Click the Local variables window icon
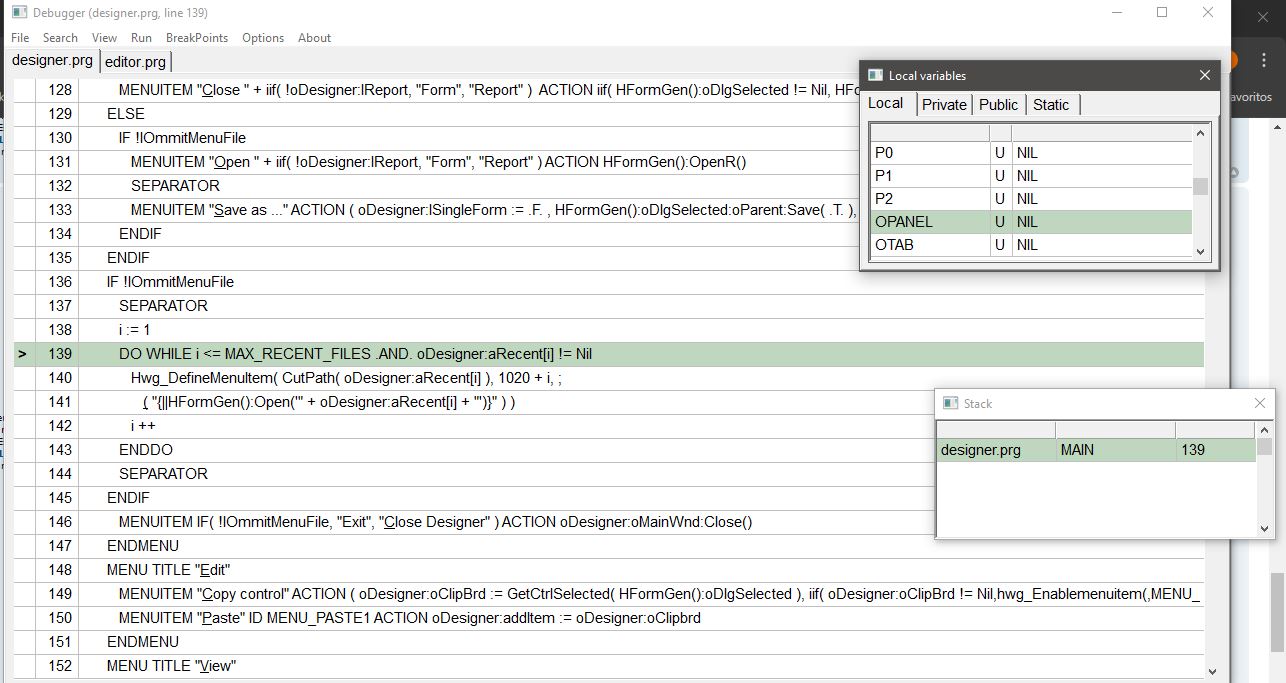Screen dimensions: 1286x683 point(875,75)
